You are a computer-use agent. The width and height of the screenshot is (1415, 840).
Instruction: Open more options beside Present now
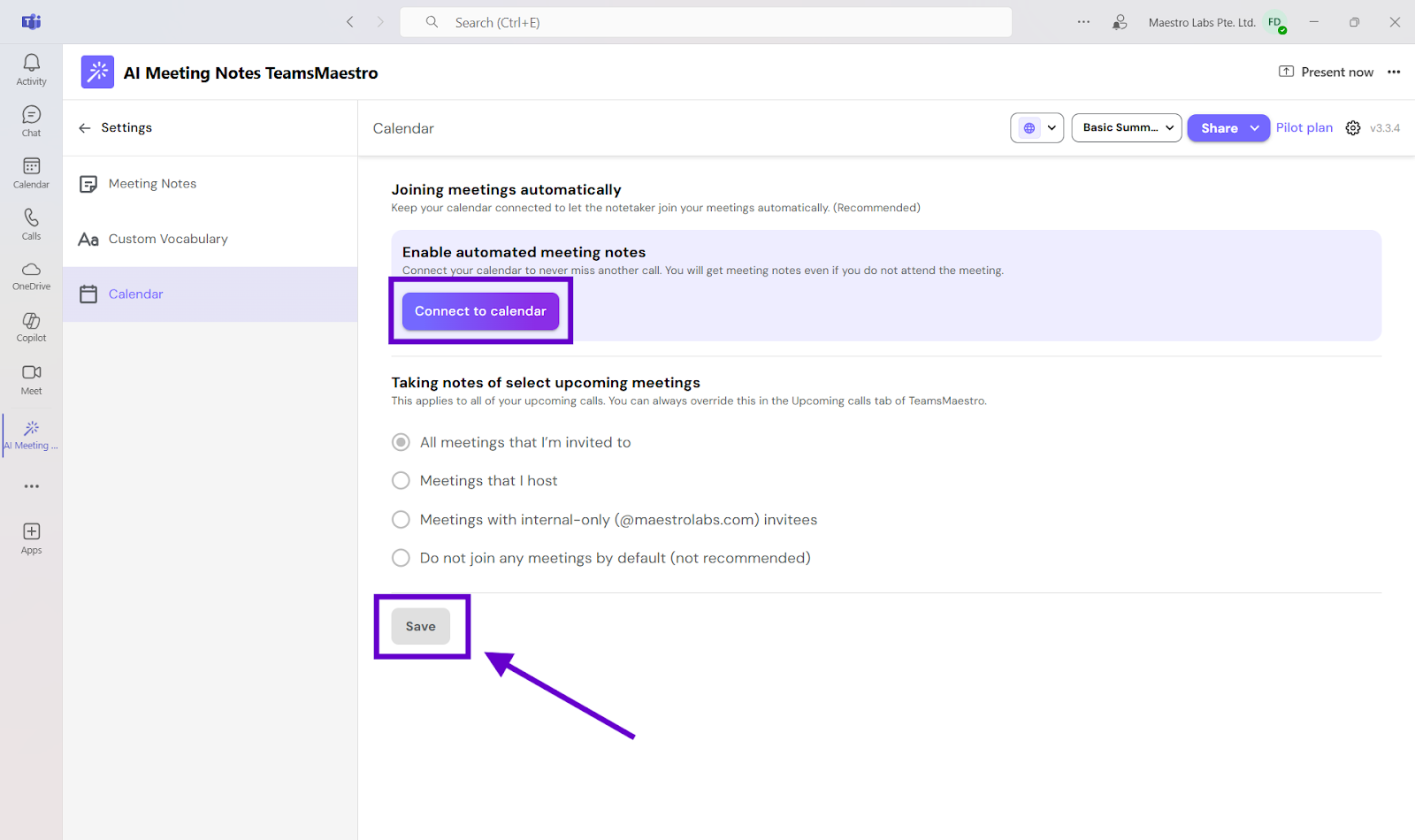1394,73
